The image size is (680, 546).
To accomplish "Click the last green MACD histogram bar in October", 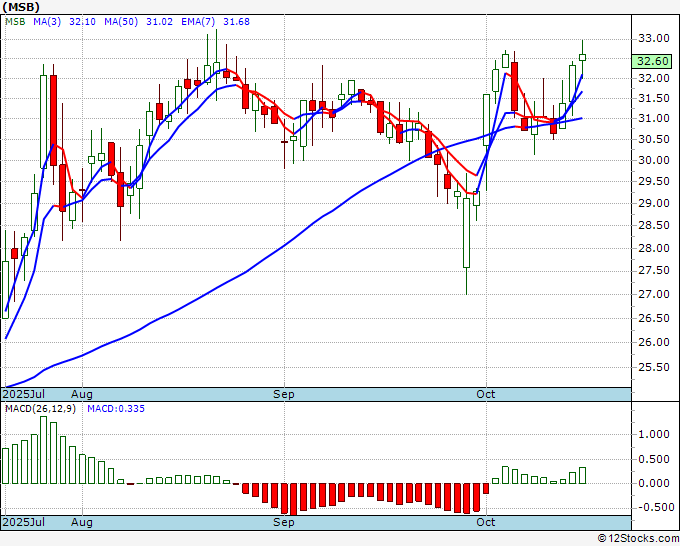I will [x=582, y=475].
